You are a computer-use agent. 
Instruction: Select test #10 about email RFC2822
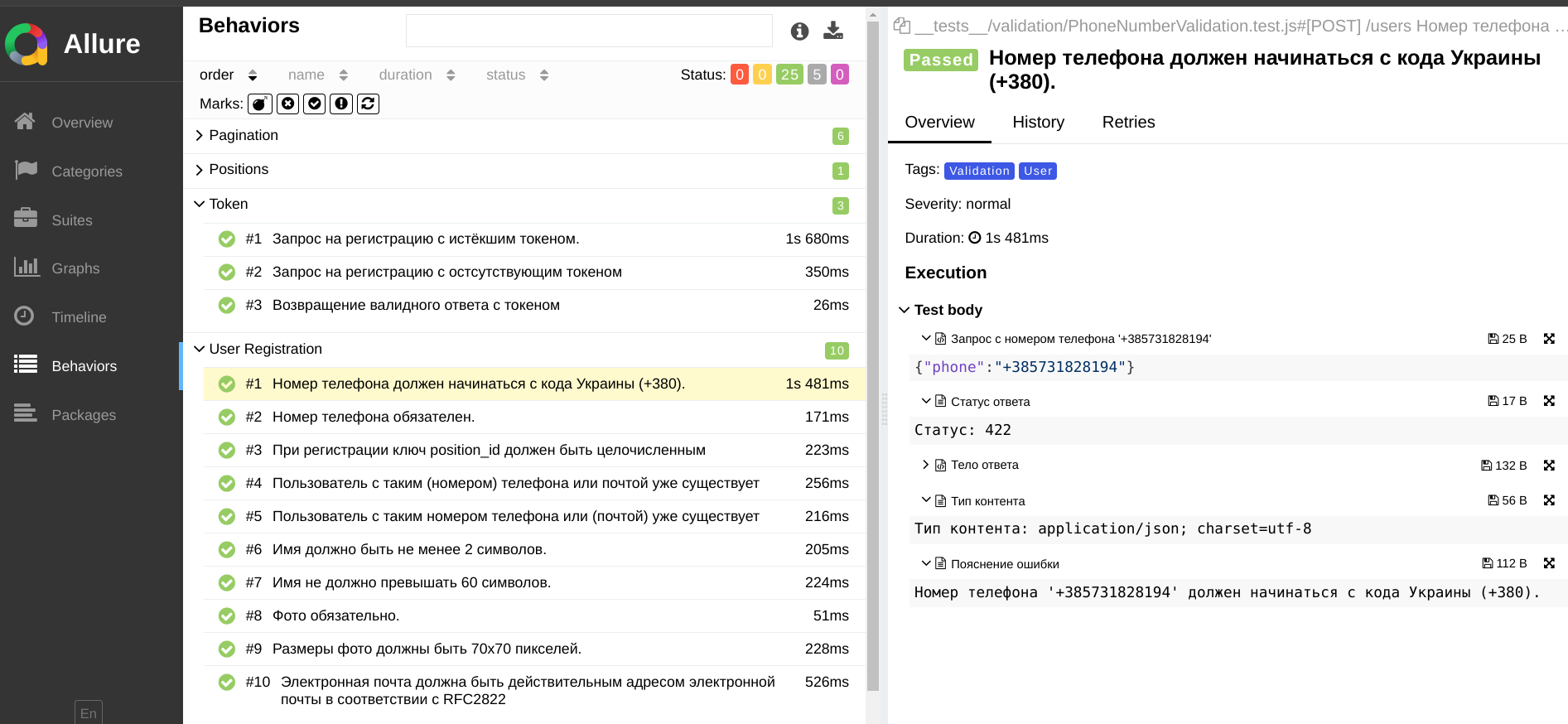[534, 691]
